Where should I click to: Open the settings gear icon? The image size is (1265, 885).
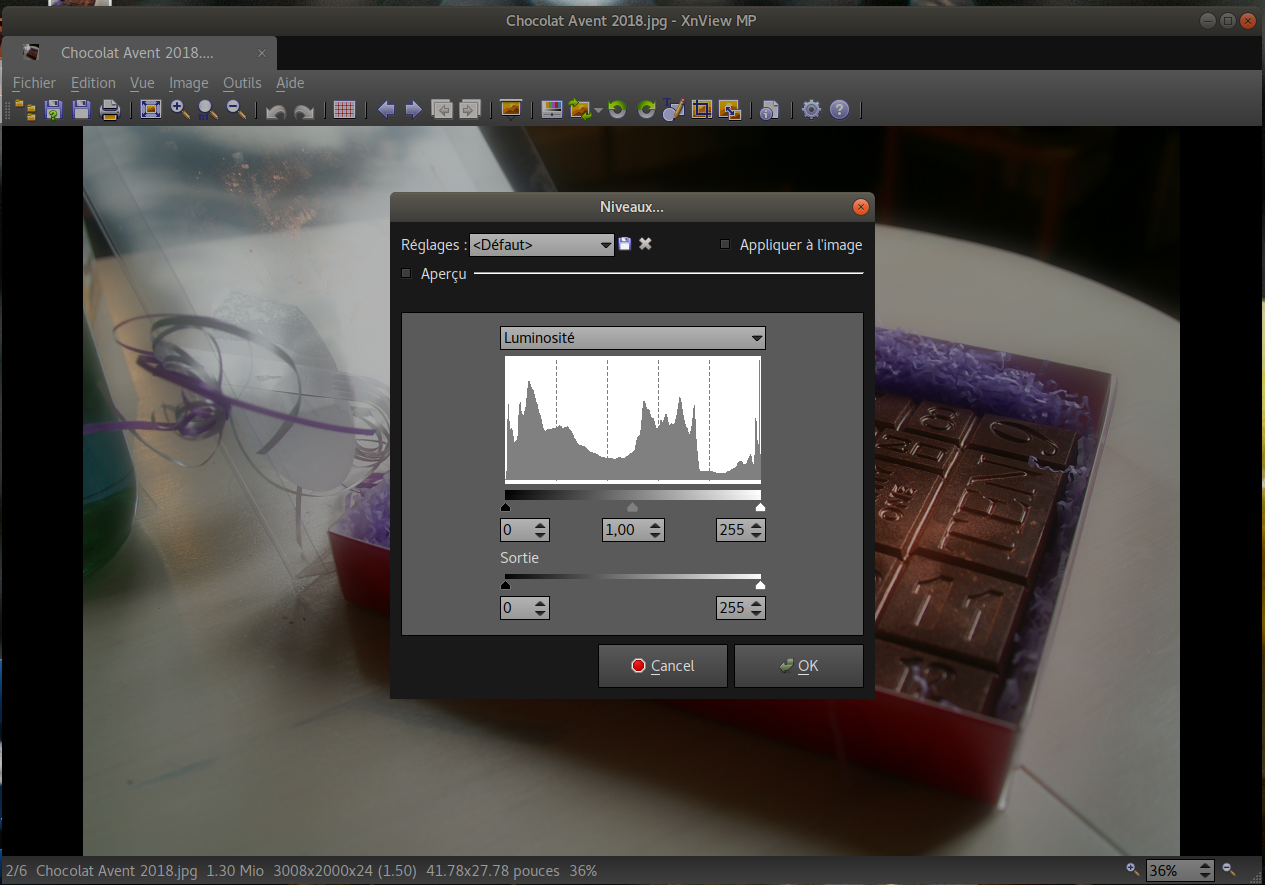tap(811, 110)
